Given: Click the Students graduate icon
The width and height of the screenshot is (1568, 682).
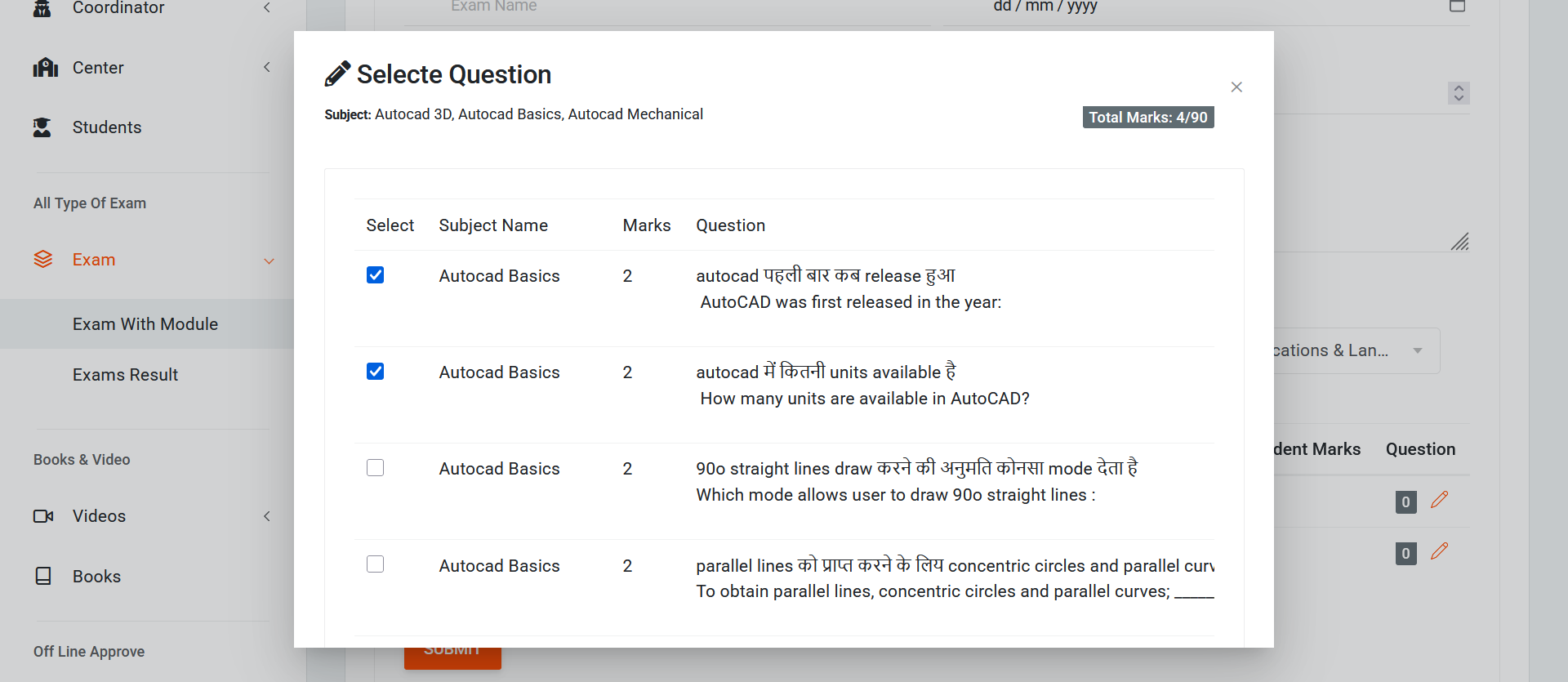Looking at the screenshot, I should [42, 127].
